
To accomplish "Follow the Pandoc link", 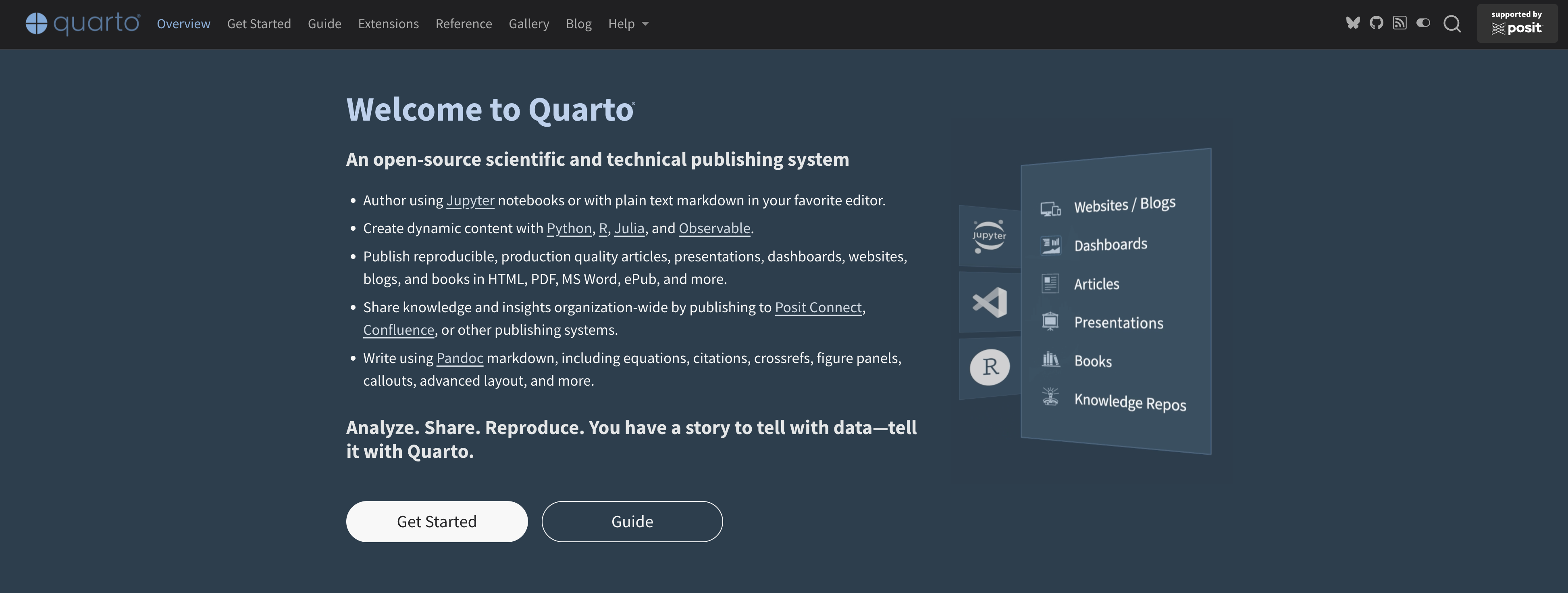I will point(460,358).
